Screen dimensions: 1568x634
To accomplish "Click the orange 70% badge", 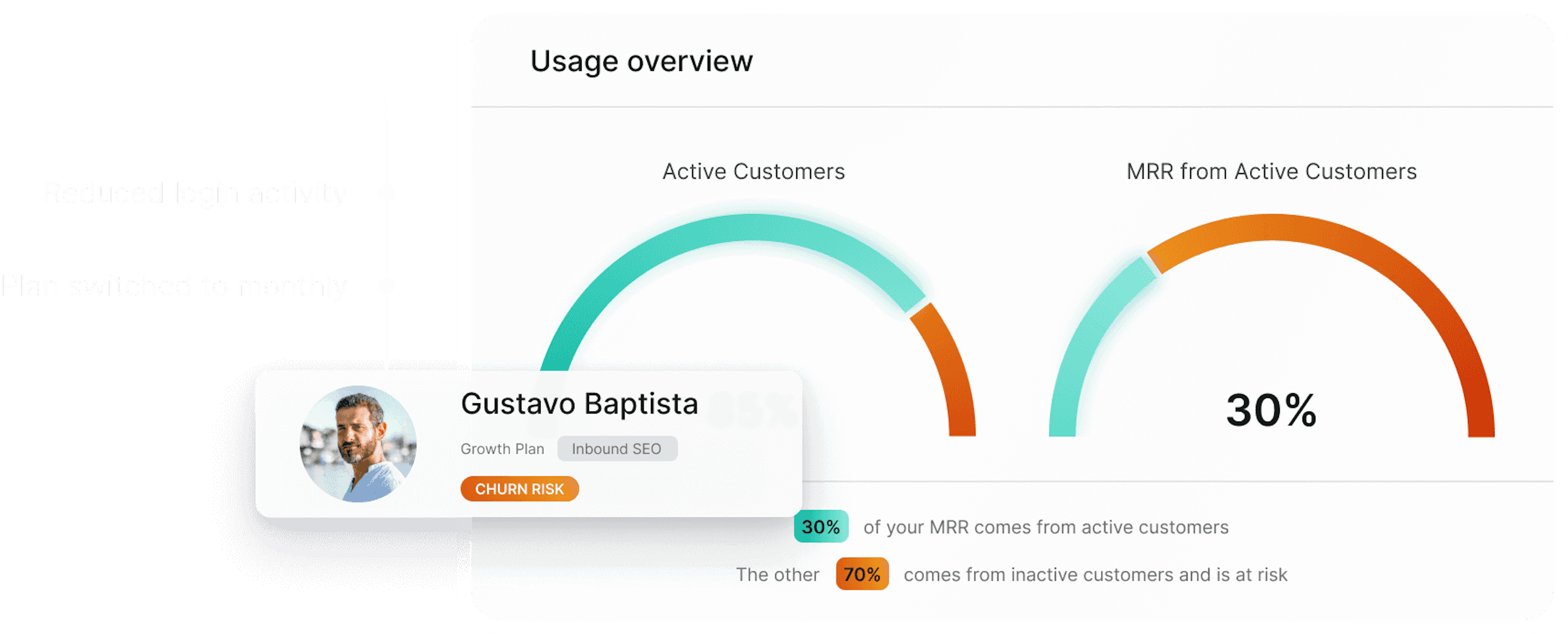I will coord(862,574).
